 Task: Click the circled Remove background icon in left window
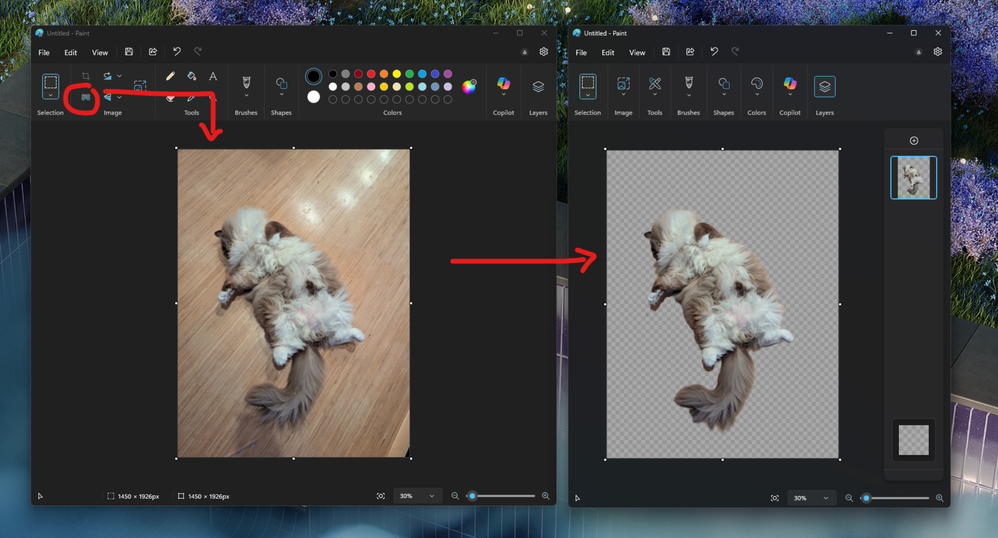coord(85,98)
